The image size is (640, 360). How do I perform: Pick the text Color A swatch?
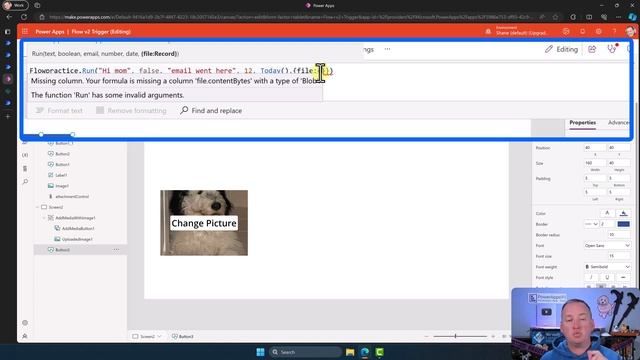point(607,213)
